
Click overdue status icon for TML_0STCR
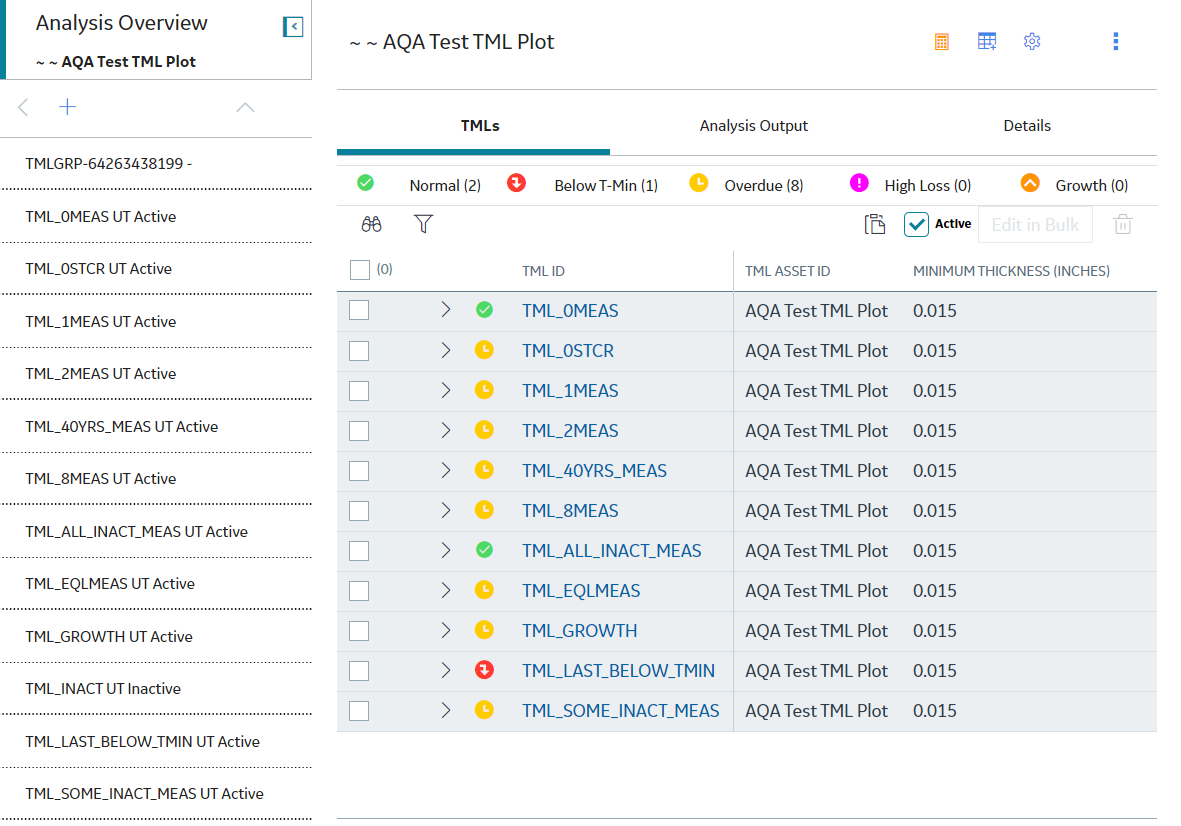pos(484,349)
